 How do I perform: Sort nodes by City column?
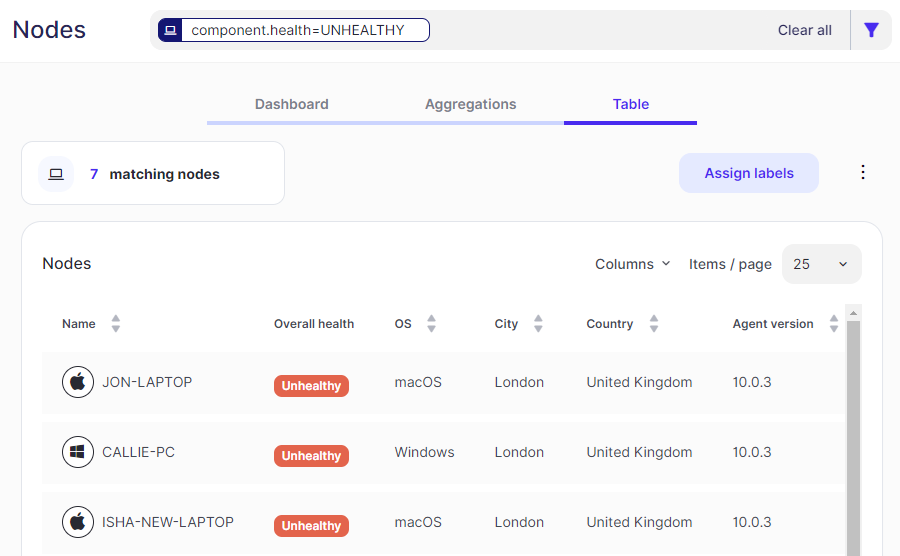pos(538,324)
